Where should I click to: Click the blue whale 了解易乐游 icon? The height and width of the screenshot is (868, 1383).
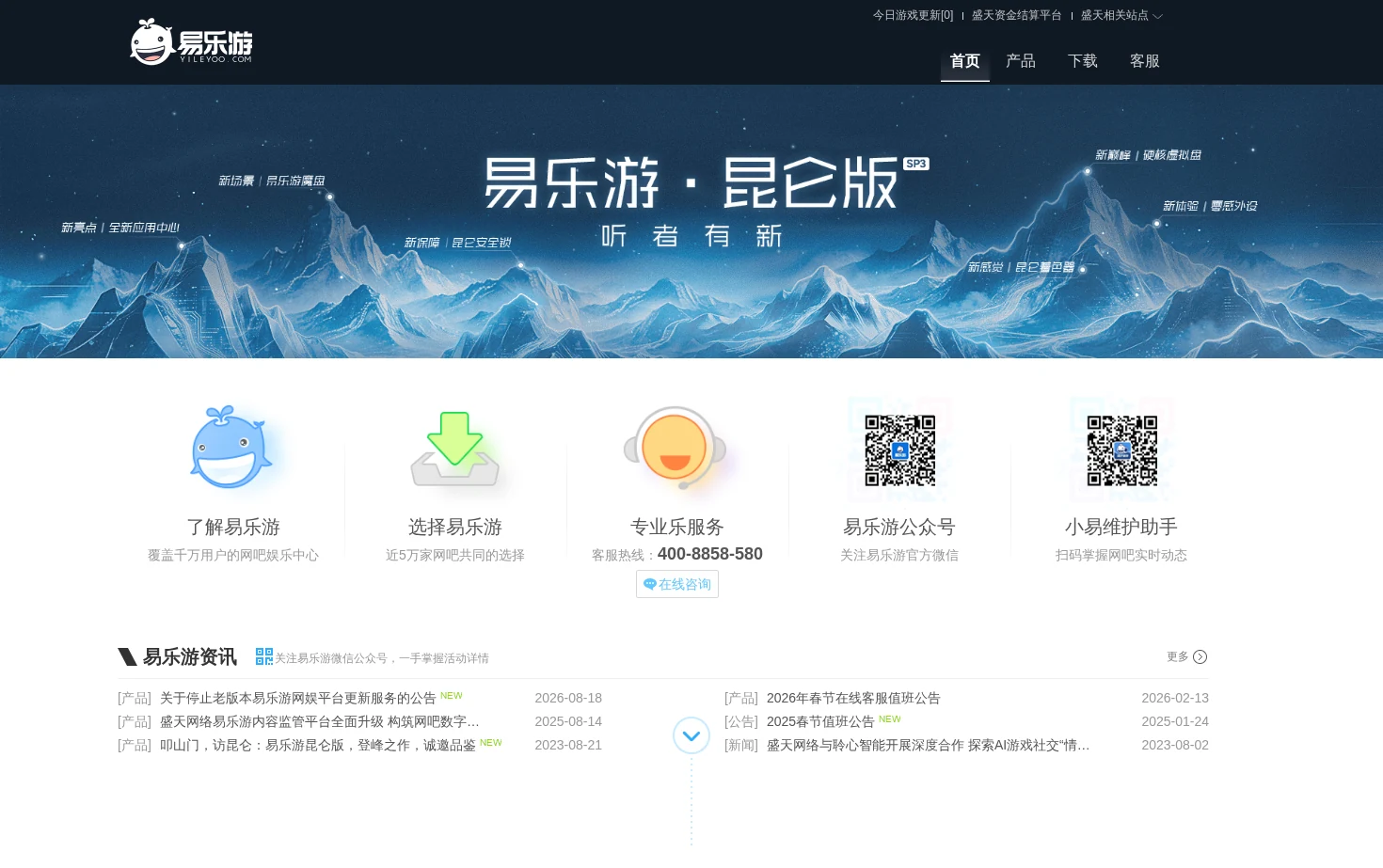tap(231, 448)
